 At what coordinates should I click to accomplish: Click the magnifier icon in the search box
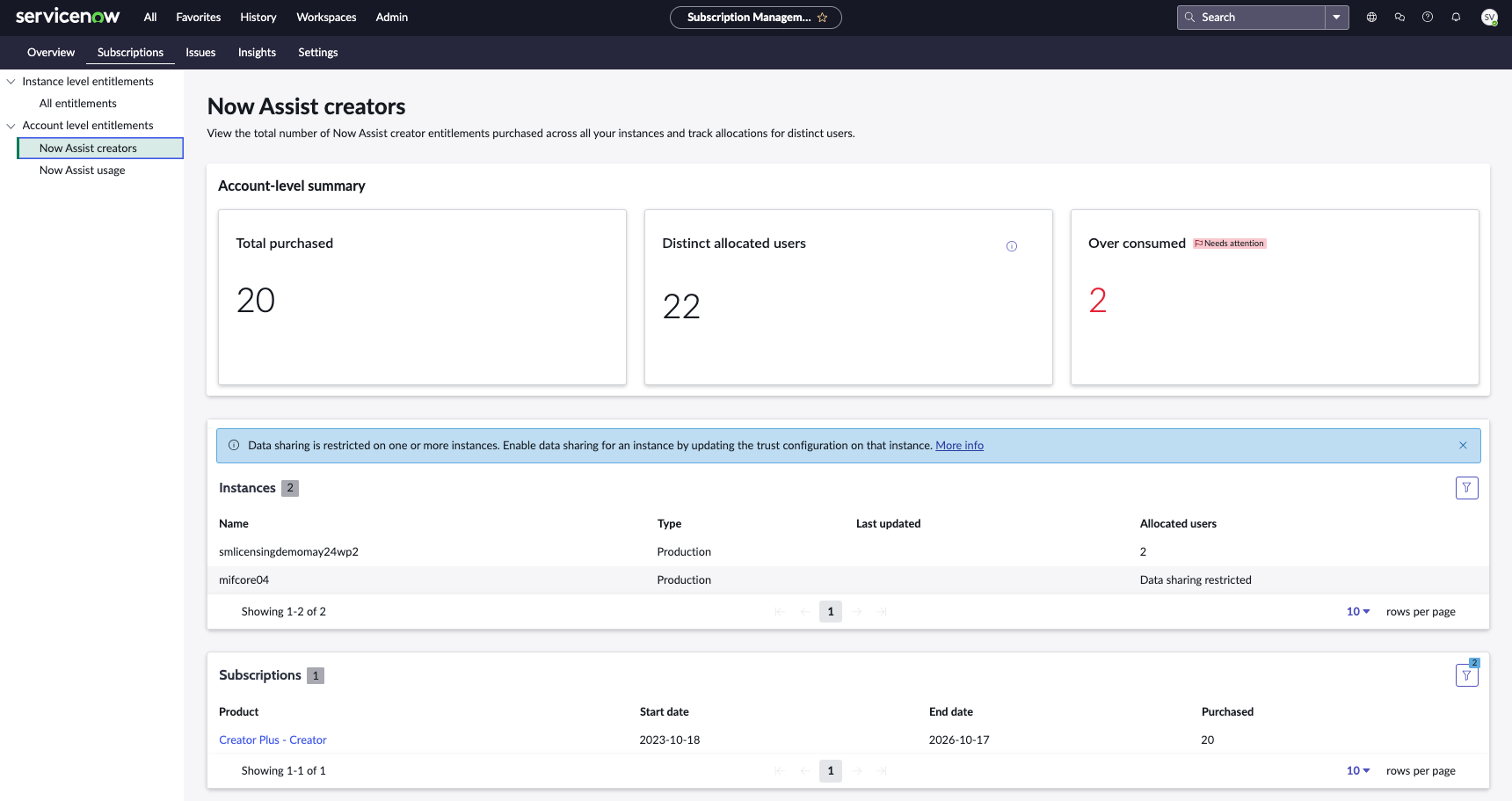1189,17
